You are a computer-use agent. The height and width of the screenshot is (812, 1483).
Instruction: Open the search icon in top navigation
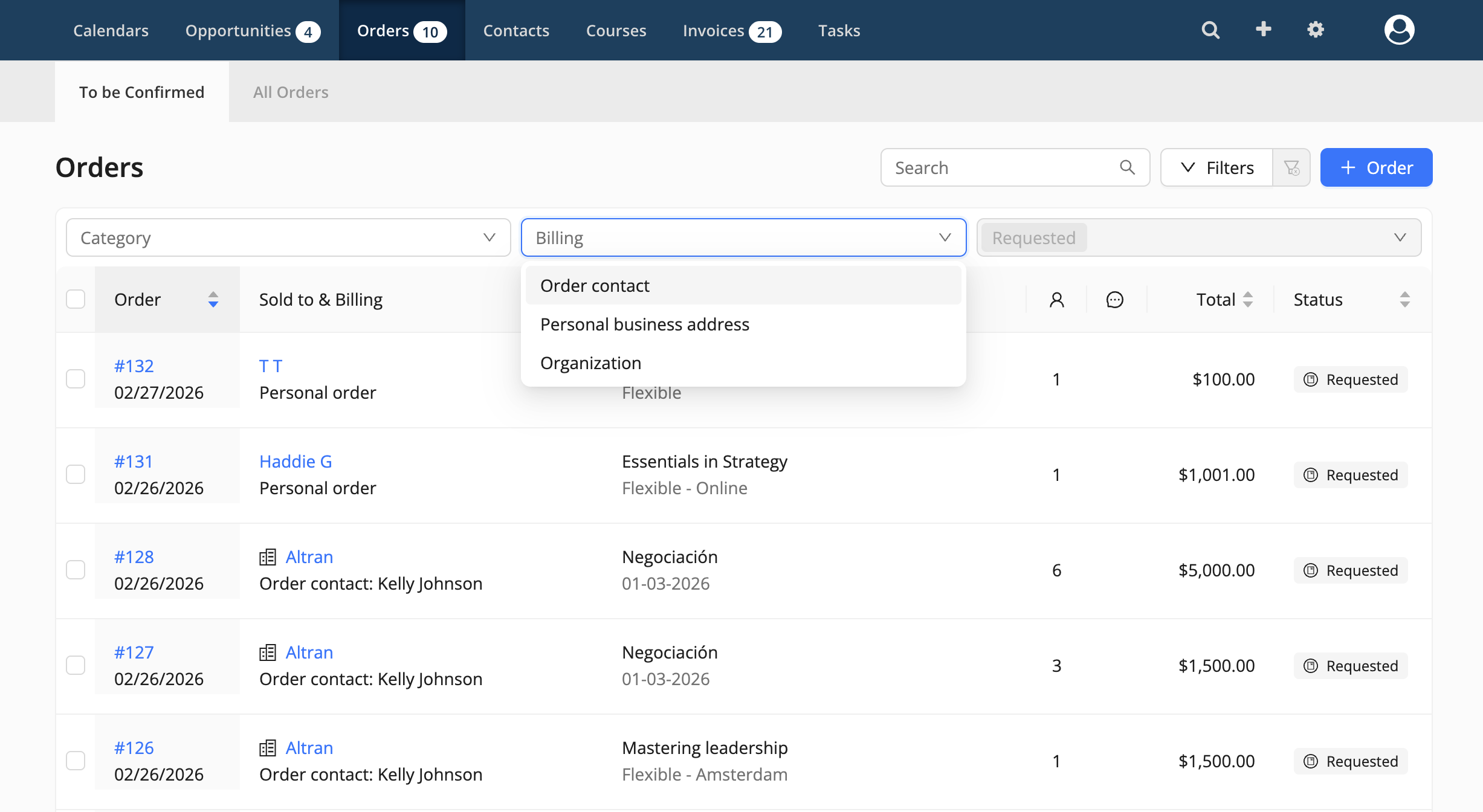[1210, 30]
